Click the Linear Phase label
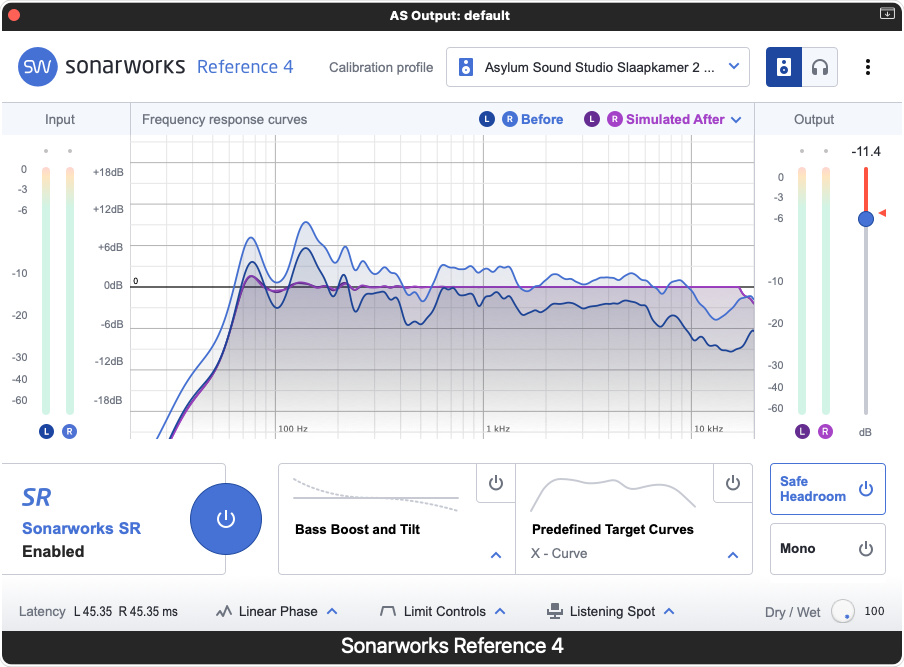This screenshot has height=667, width=904. [278, 611]
